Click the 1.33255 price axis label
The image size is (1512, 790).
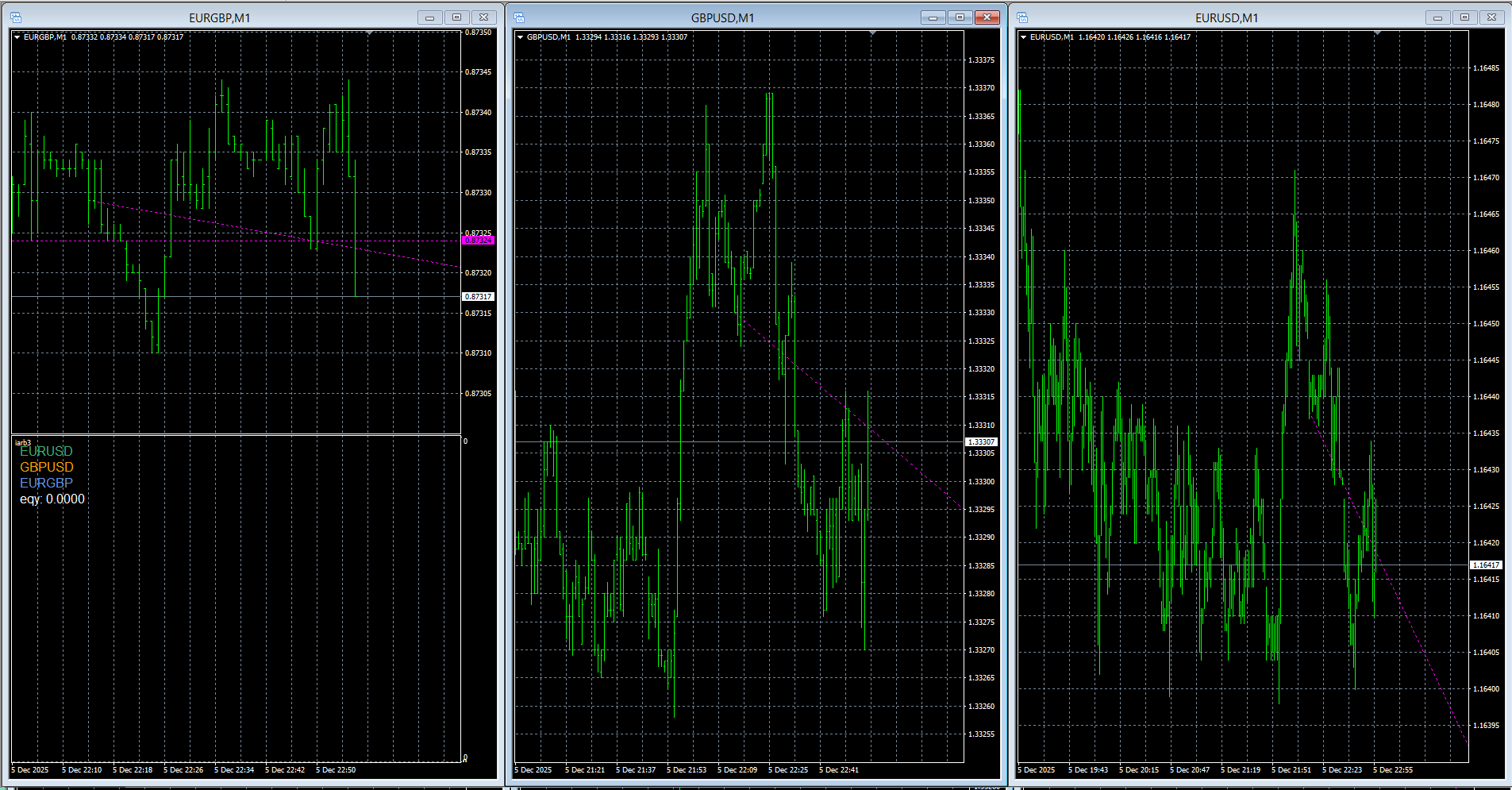pos(982,734)
